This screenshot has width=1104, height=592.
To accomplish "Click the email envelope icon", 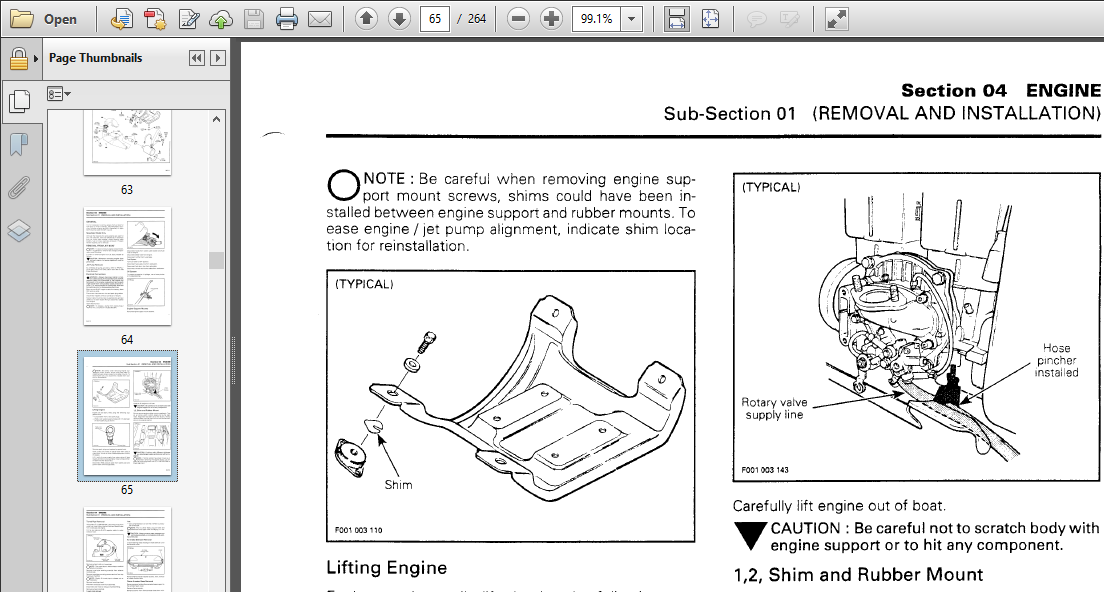I will 320,19.
